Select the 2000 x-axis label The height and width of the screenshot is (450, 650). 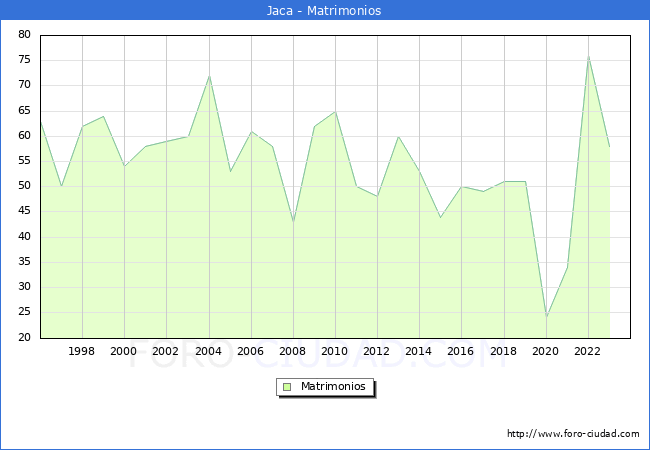(x=124, y=352)
